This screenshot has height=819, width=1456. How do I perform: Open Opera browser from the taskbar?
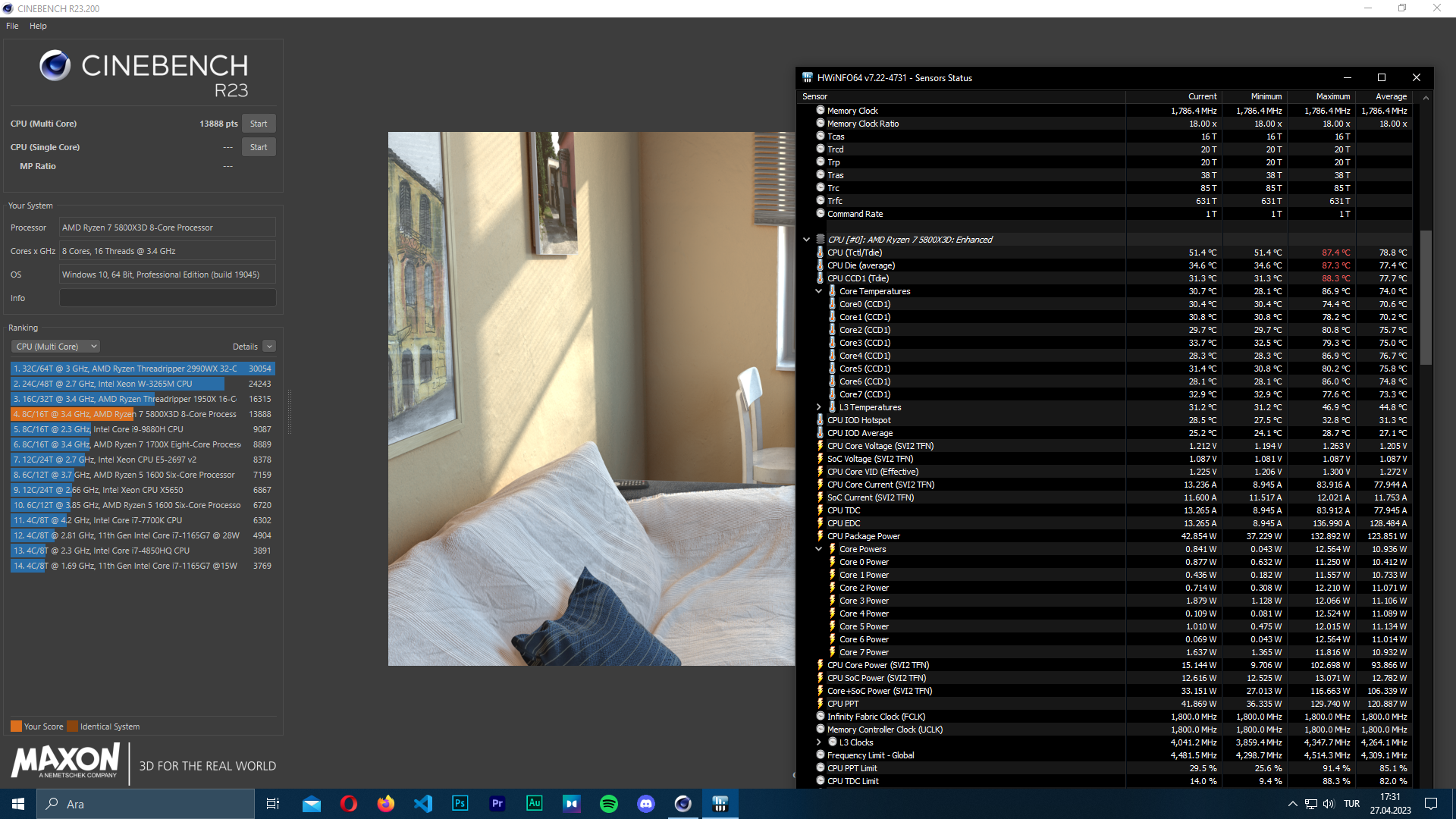(348, 804)
